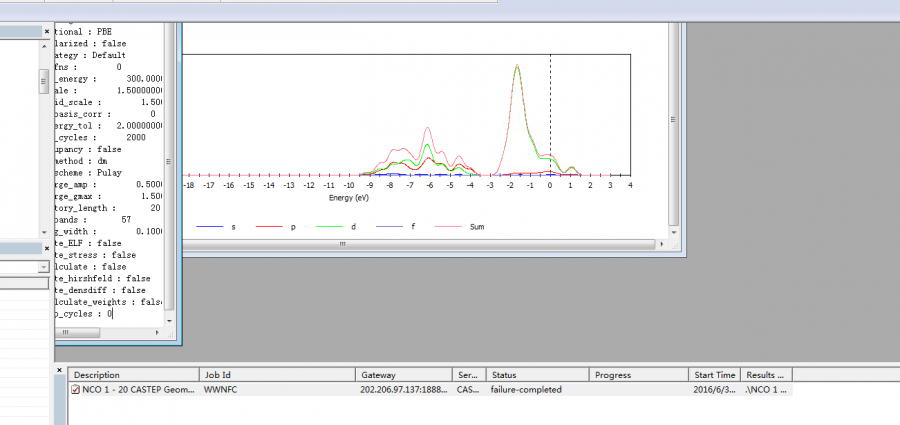Click the 'scheme : Pulay' line

[88, 173]
